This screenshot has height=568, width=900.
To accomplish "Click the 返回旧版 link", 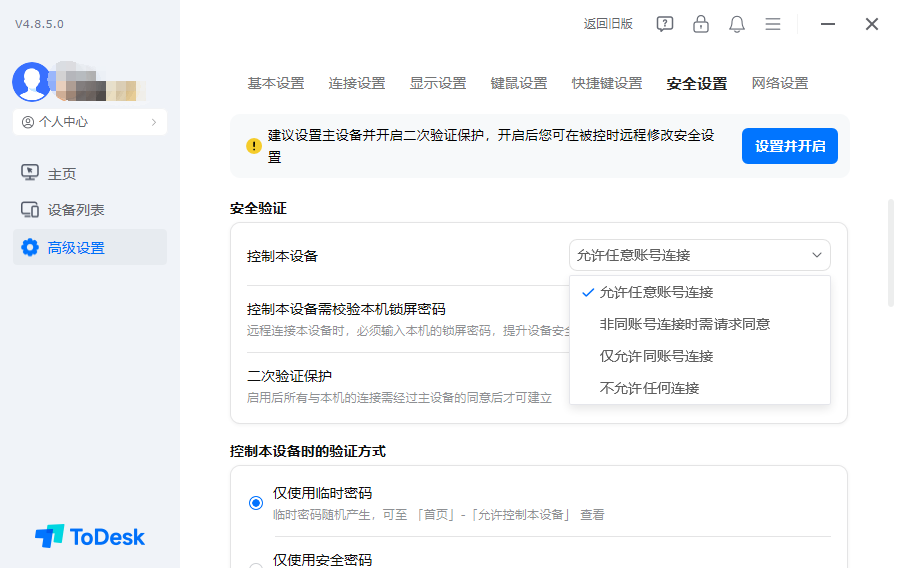I will [x=608, y=24].
